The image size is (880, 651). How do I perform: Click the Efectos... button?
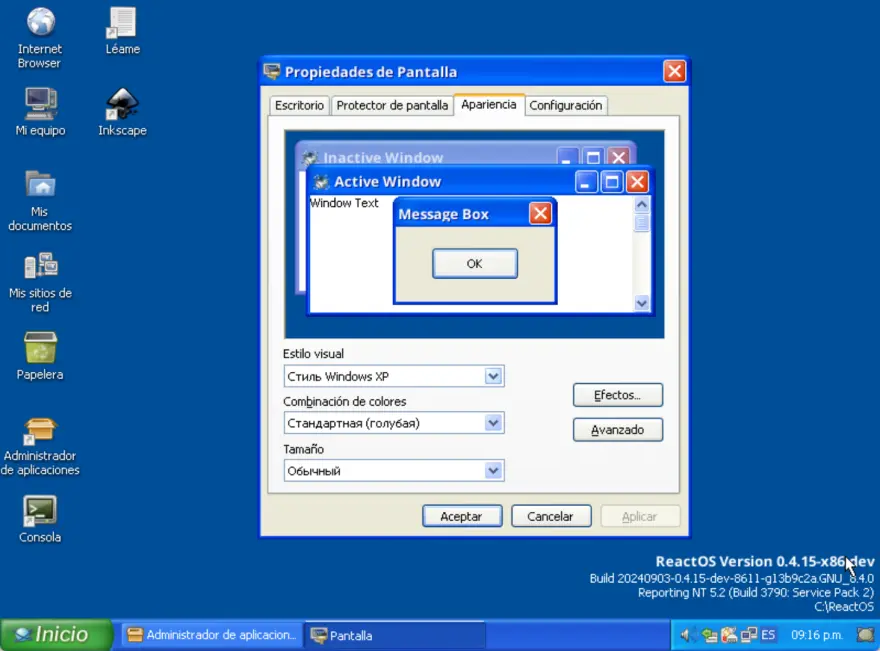618,395
